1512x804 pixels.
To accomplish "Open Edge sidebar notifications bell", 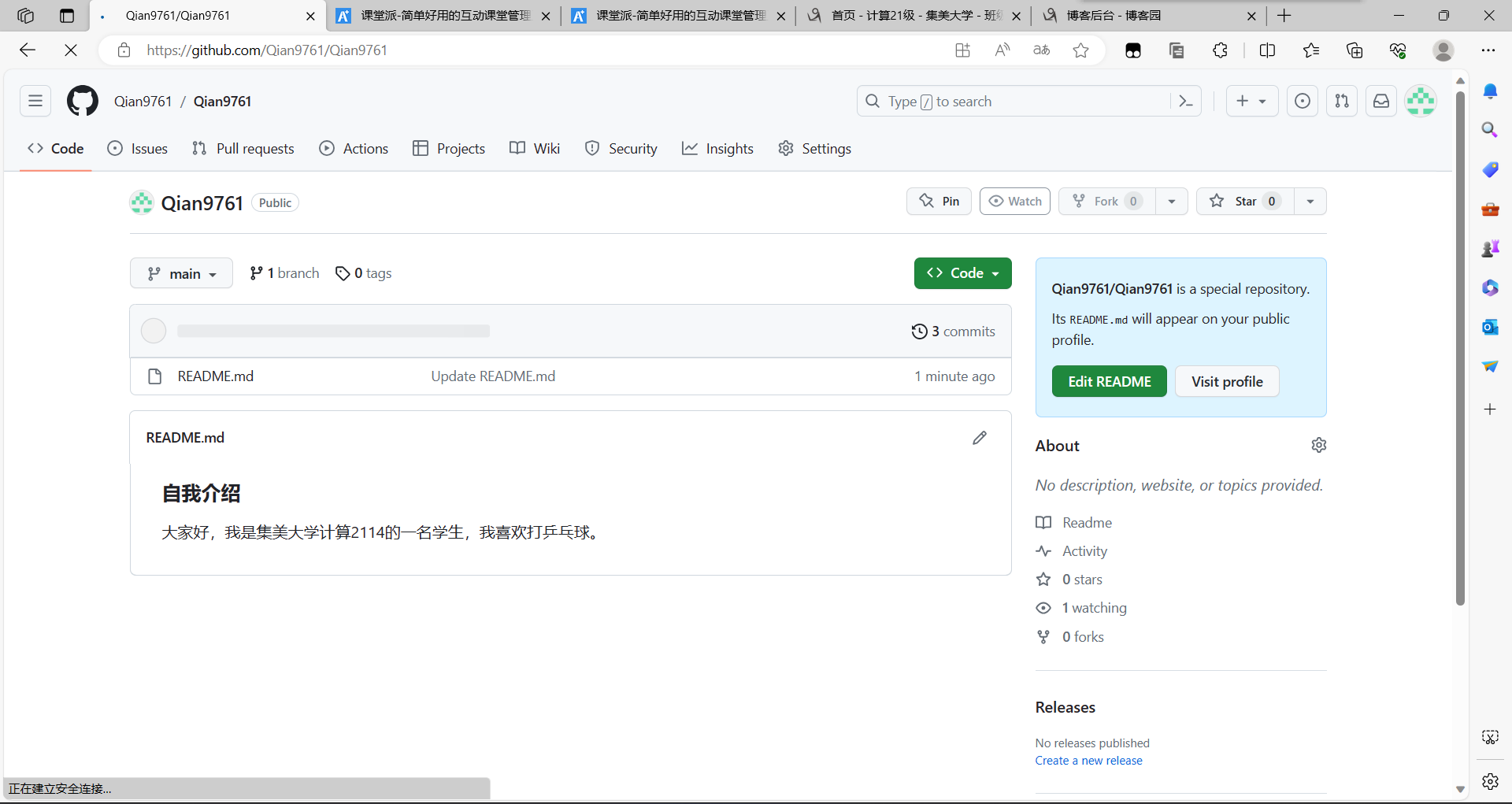I will coord(1490,91).
